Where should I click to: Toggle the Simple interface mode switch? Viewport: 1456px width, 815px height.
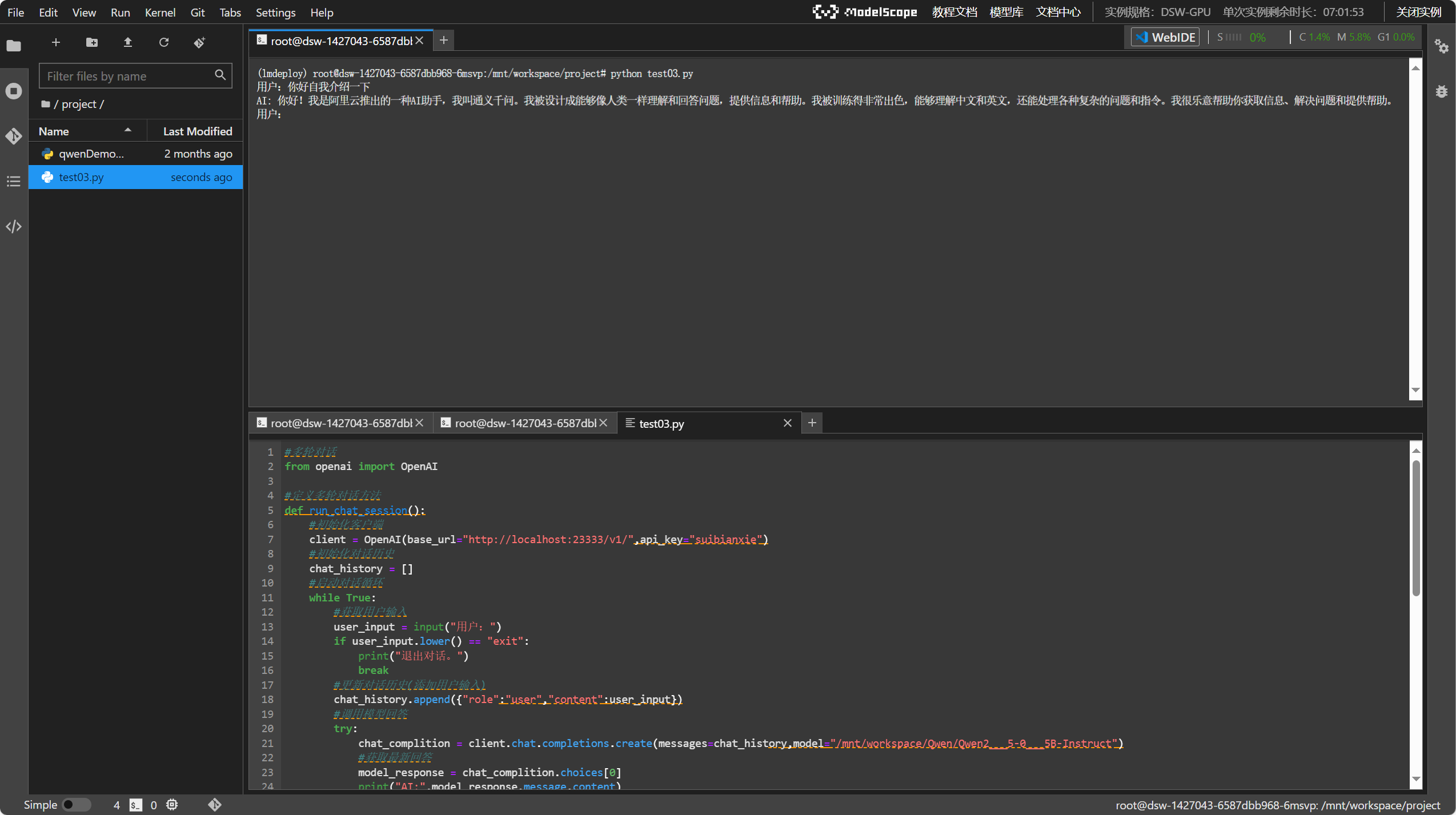pos(76,804)
